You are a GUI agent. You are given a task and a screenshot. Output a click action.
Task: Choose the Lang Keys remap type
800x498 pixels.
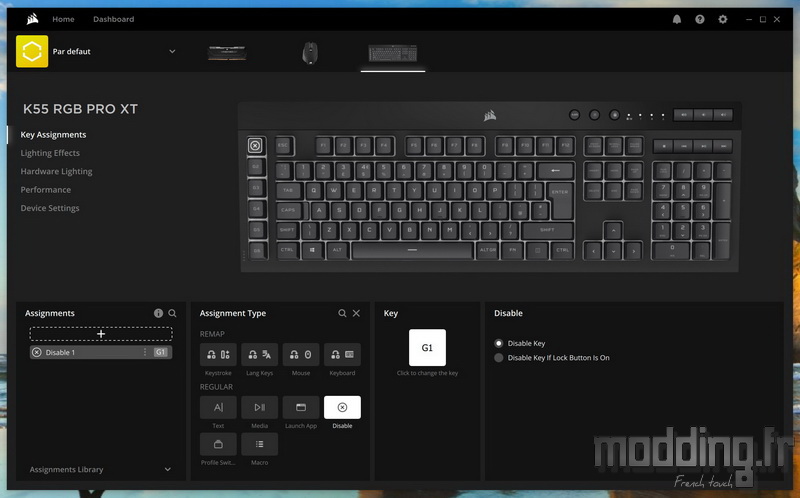coord(259,355)
